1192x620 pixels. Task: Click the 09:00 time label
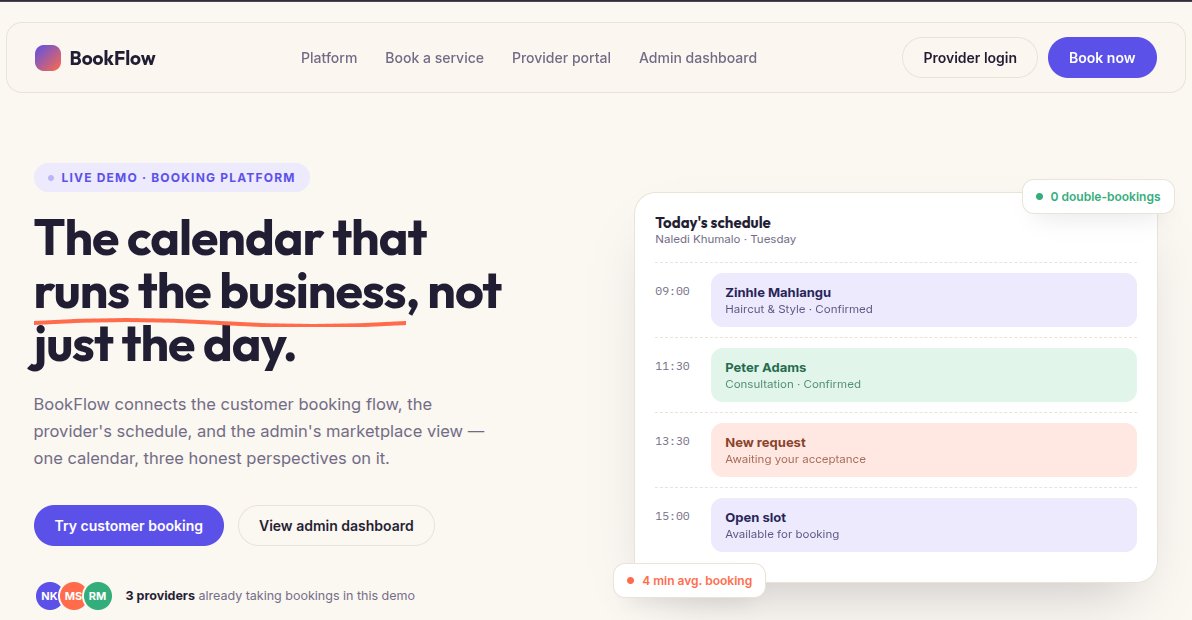(x=672, y=291)
